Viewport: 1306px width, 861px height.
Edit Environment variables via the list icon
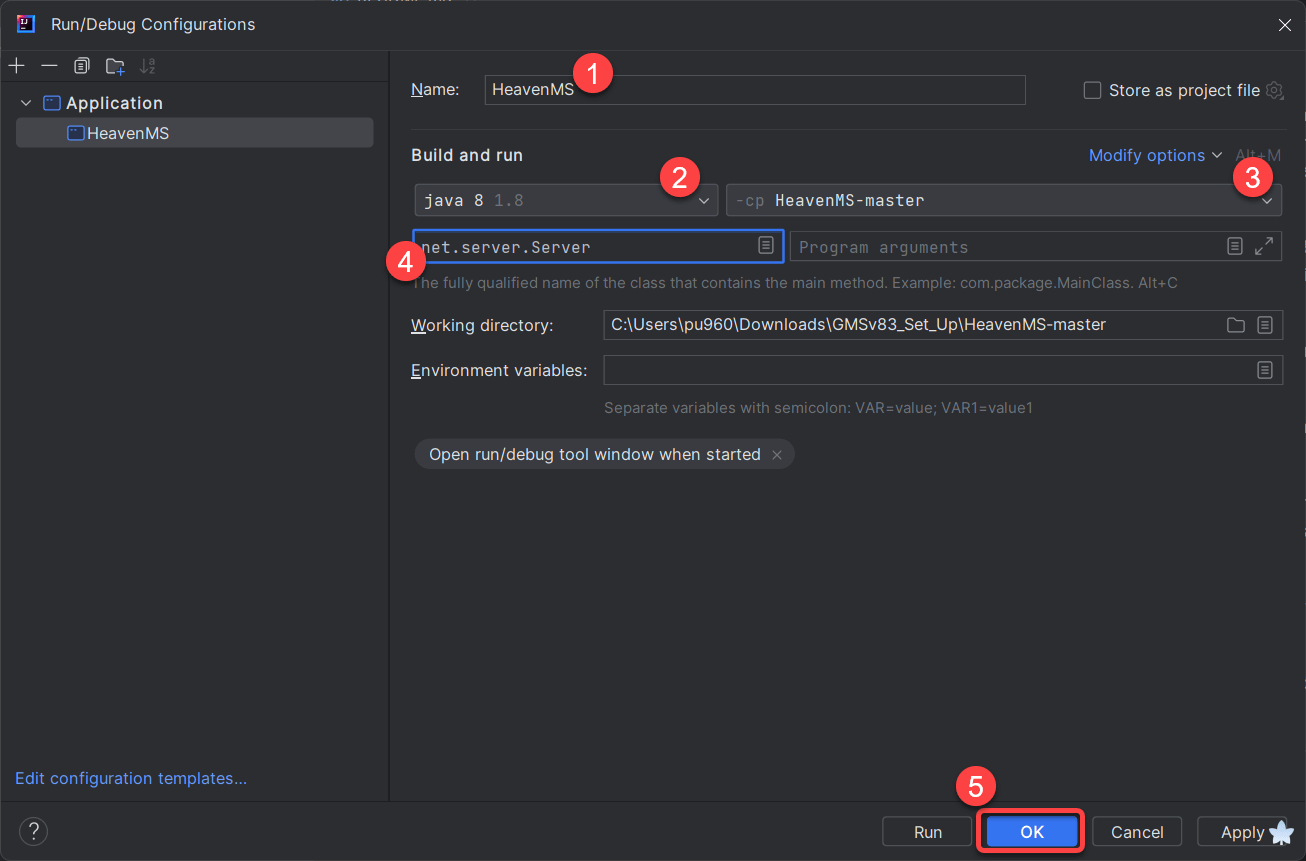click(1265, 370)
